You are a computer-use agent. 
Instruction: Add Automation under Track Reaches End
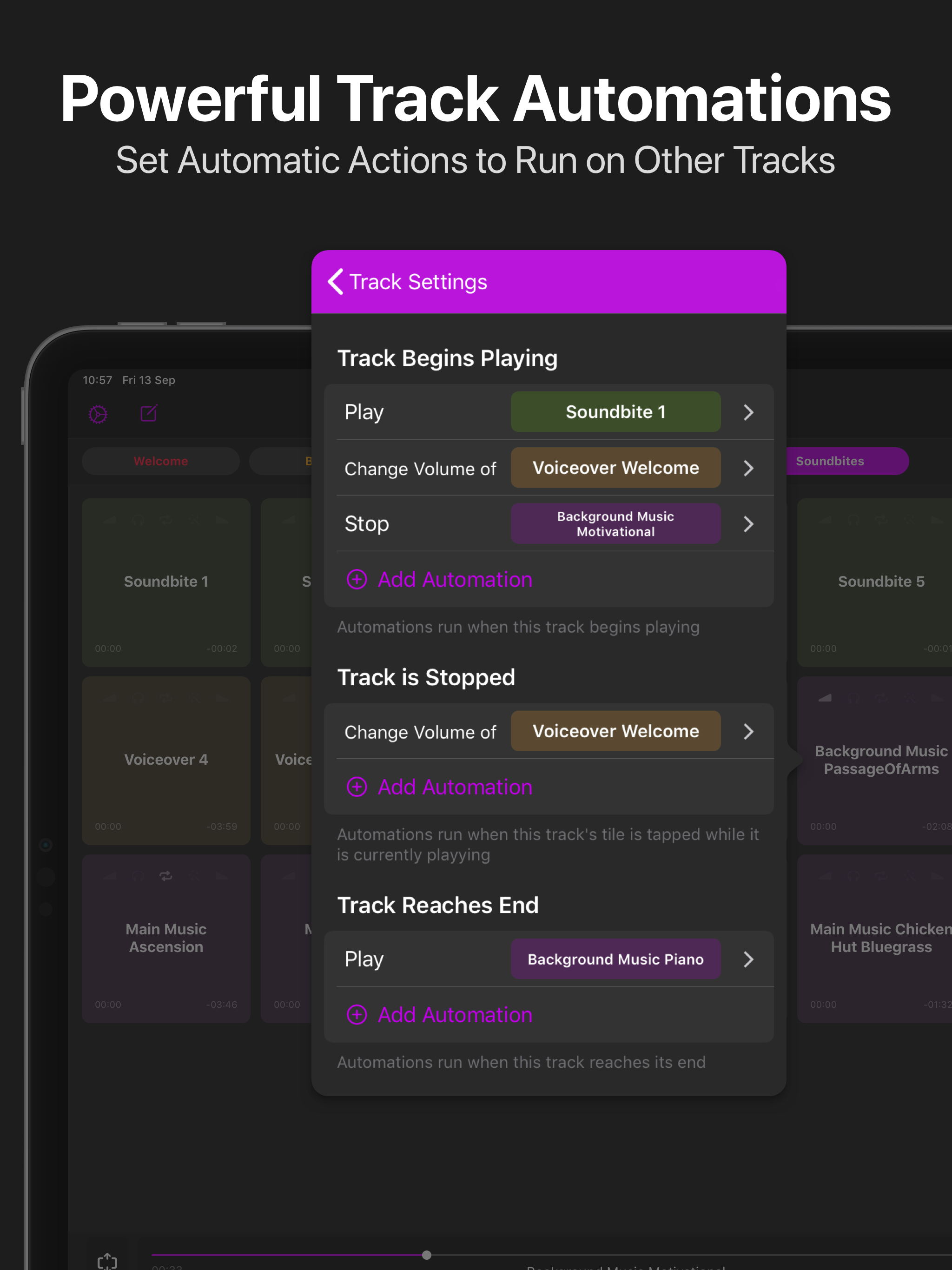click(440, 1014)
